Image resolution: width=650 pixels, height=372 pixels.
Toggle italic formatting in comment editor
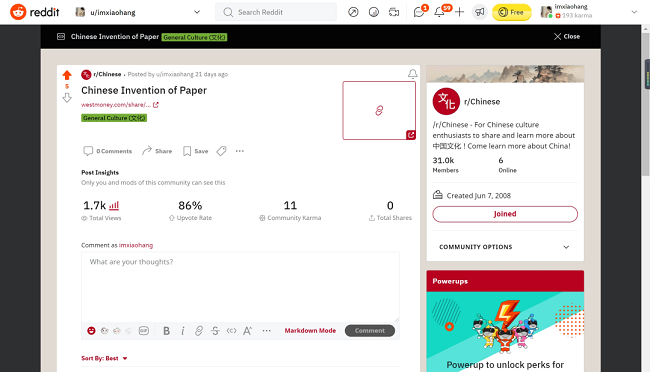[182, 331]
